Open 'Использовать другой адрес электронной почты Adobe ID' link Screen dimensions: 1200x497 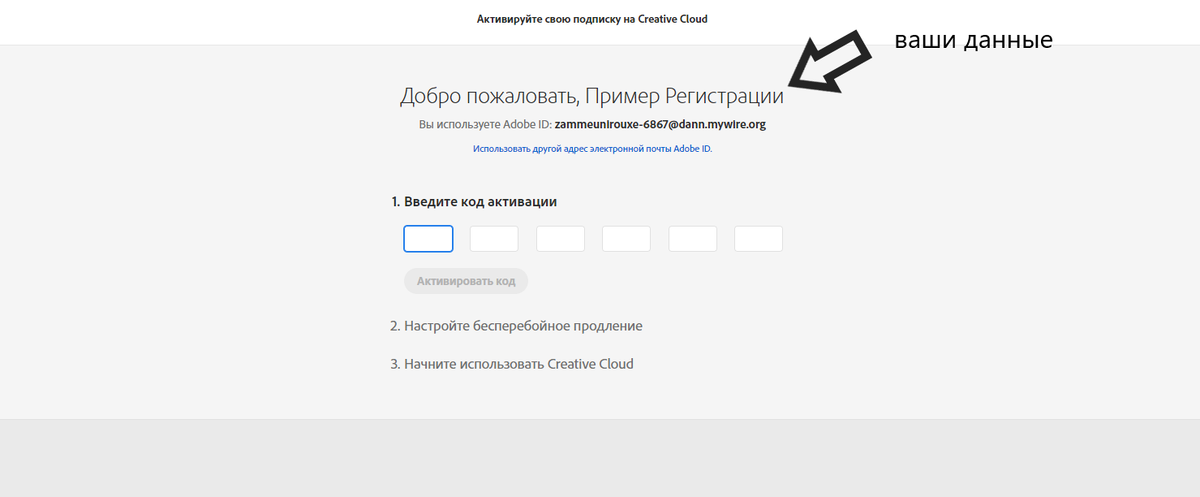[x=592, y=149]
